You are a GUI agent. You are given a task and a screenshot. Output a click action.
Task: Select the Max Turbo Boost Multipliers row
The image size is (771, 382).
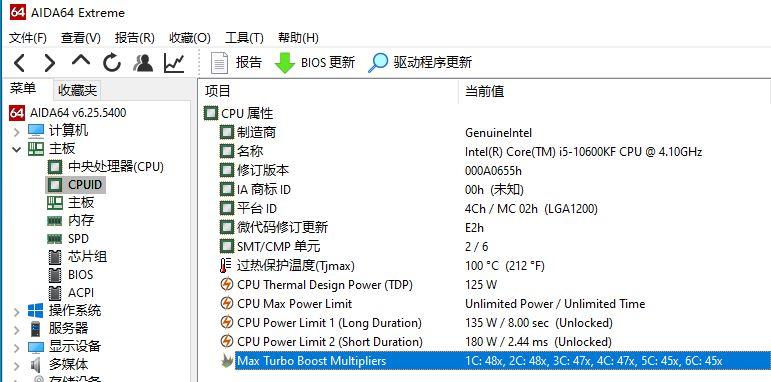coord(494,361)
